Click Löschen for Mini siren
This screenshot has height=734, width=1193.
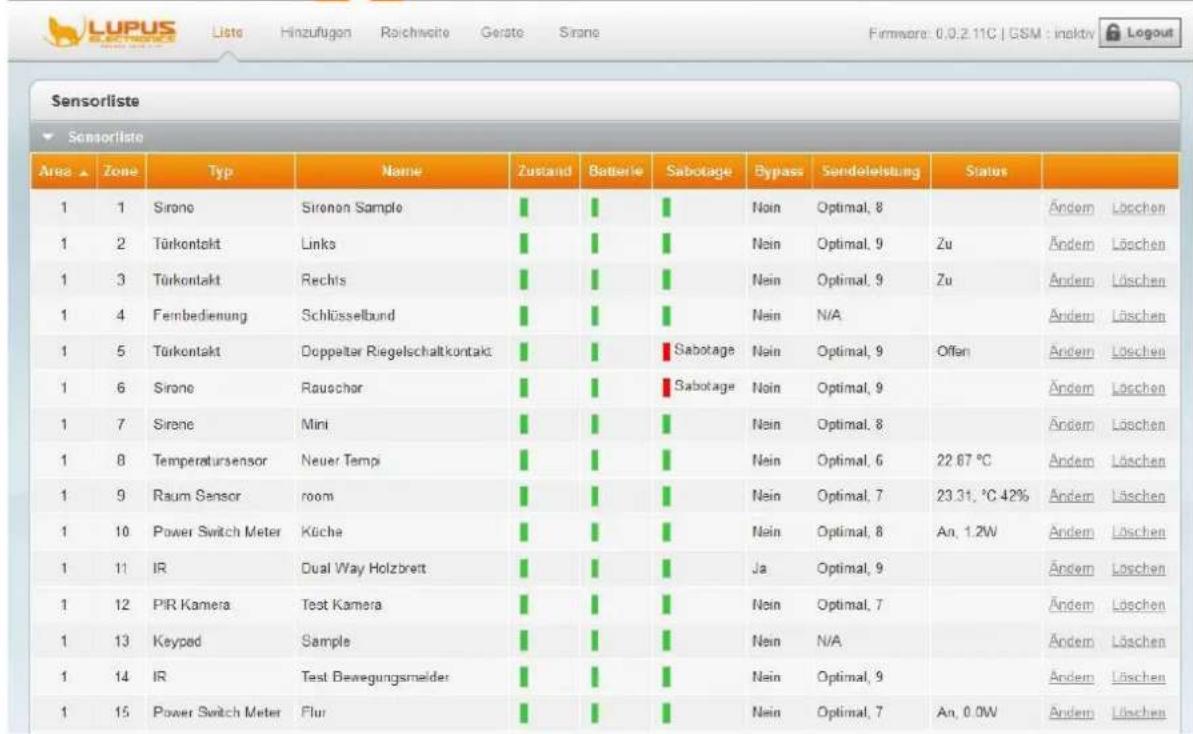(1138, 424)
